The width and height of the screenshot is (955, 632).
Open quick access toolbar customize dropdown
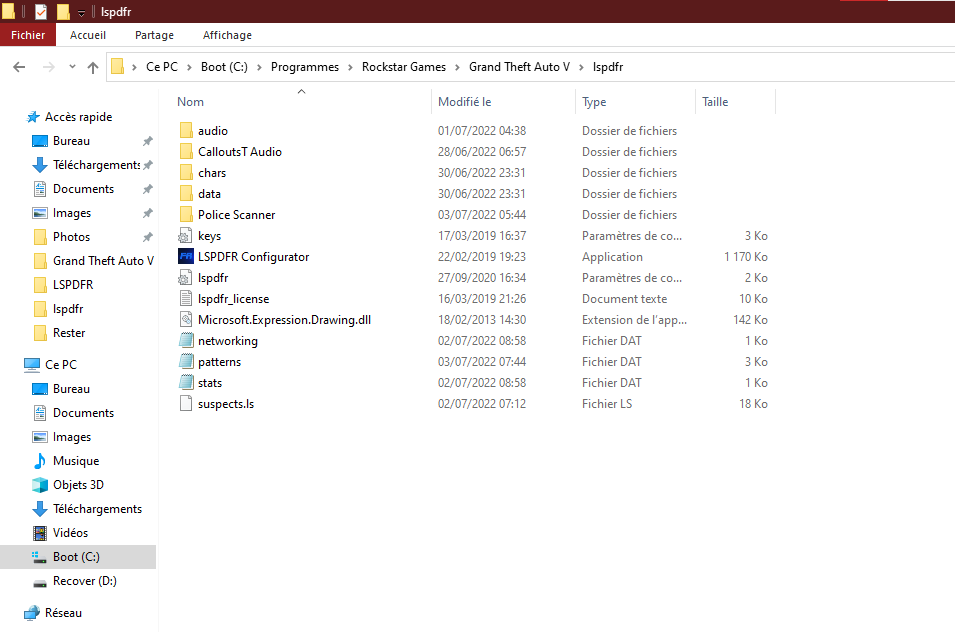click(x=81, y=12)
